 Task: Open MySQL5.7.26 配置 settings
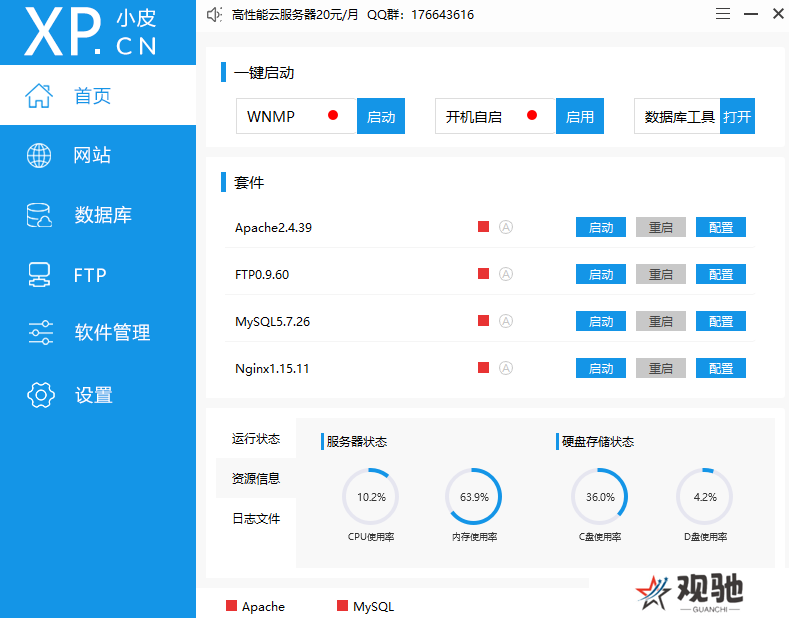[x=721, y=321]
